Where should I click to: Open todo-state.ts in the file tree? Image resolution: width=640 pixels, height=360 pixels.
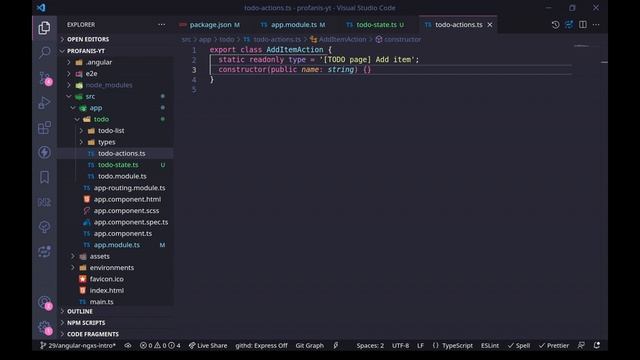pyautogui.click(x=118, y=165)
